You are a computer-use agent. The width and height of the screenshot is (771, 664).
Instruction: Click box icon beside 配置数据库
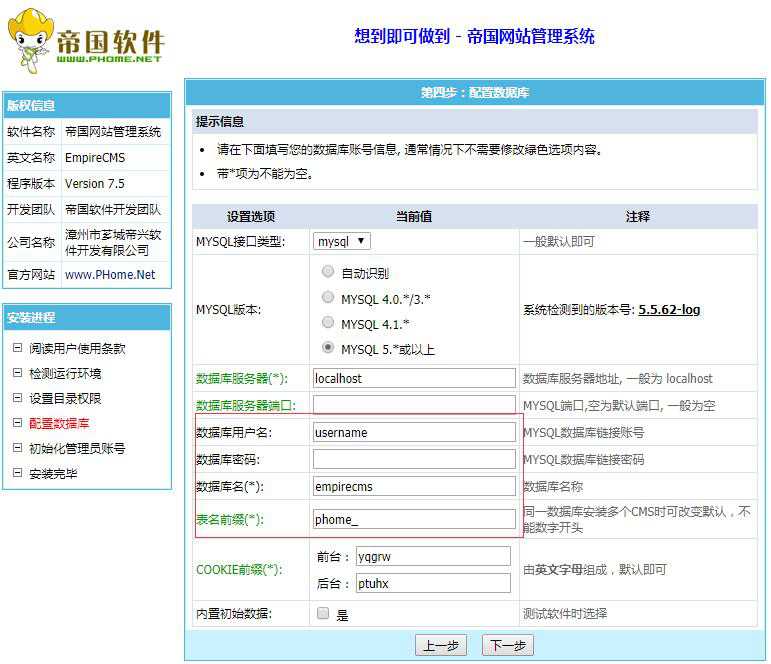coord(17,423)
